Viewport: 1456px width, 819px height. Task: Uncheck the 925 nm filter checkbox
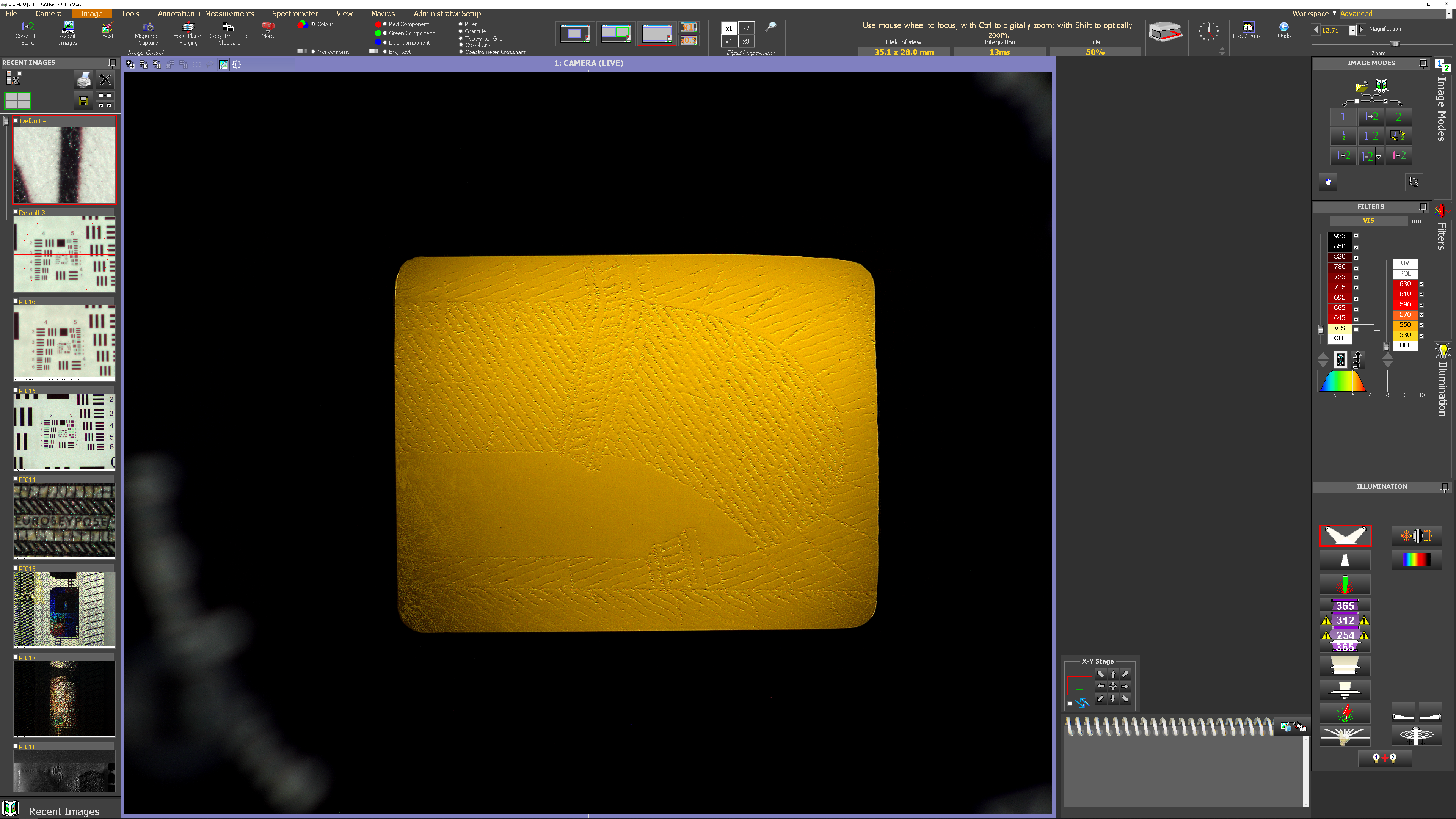1356,236
